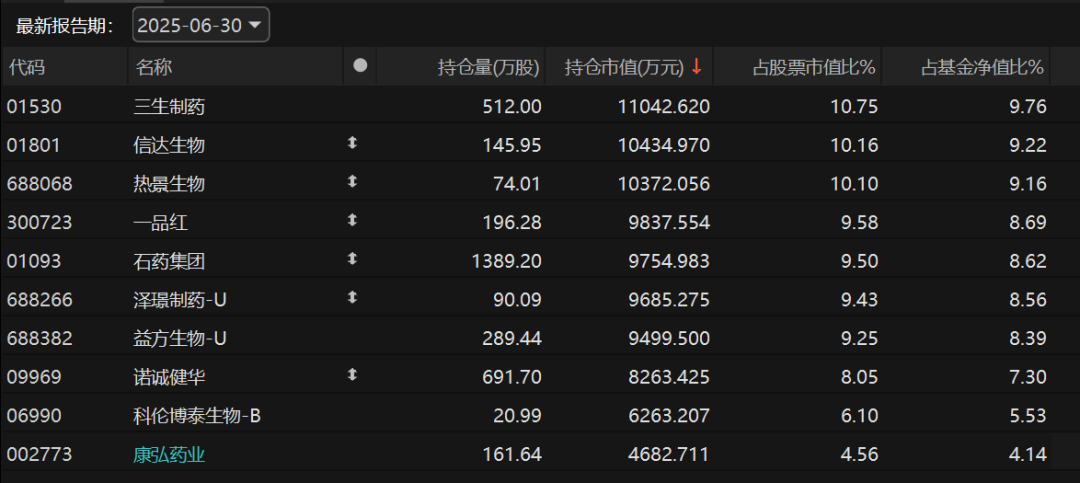Click the up-down arrow icon for 信达生物

tap(352, 144)
